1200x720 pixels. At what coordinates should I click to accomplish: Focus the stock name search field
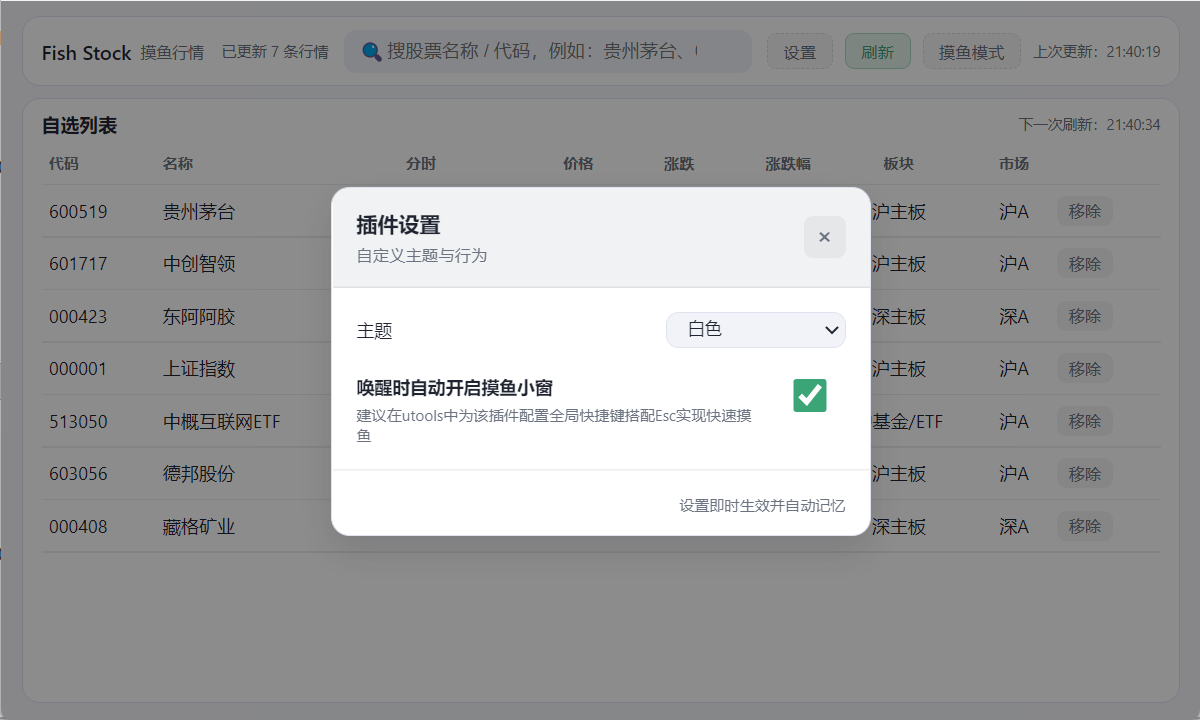pyautogui.click(x=560, y=51)
